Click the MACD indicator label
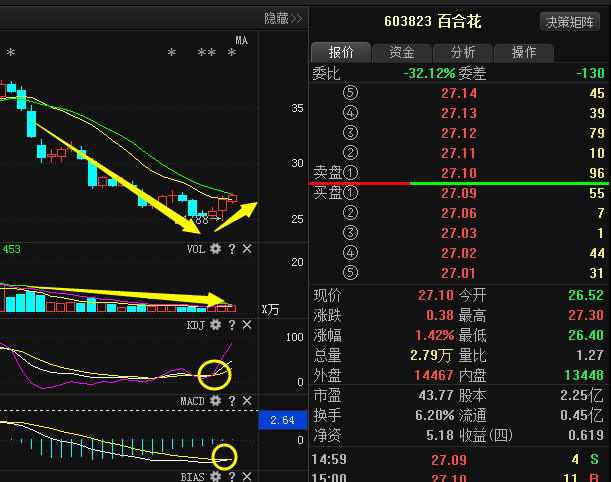 tap(192, 401)
